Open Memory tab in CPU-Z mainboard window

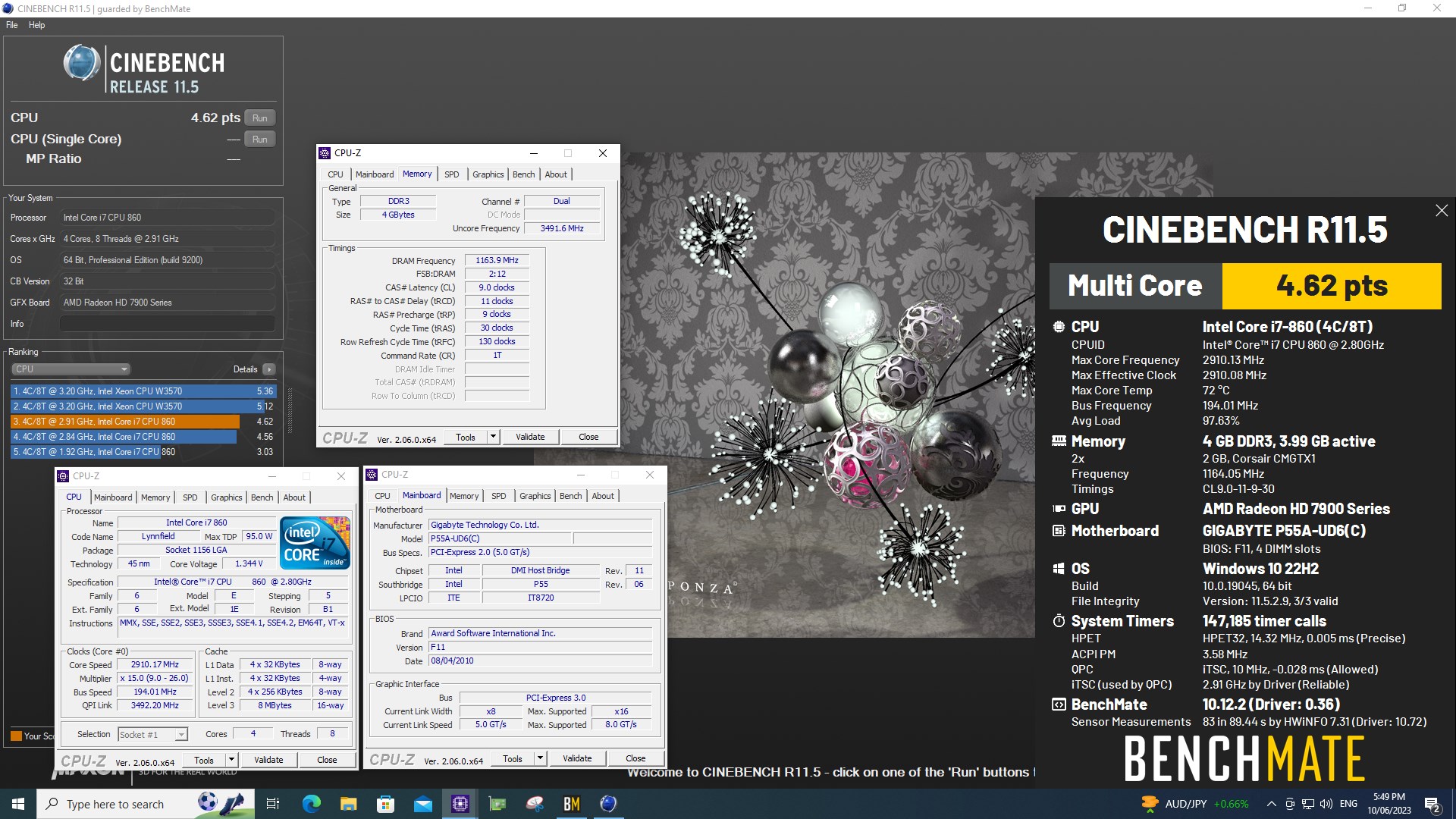[x=464, y=496]
